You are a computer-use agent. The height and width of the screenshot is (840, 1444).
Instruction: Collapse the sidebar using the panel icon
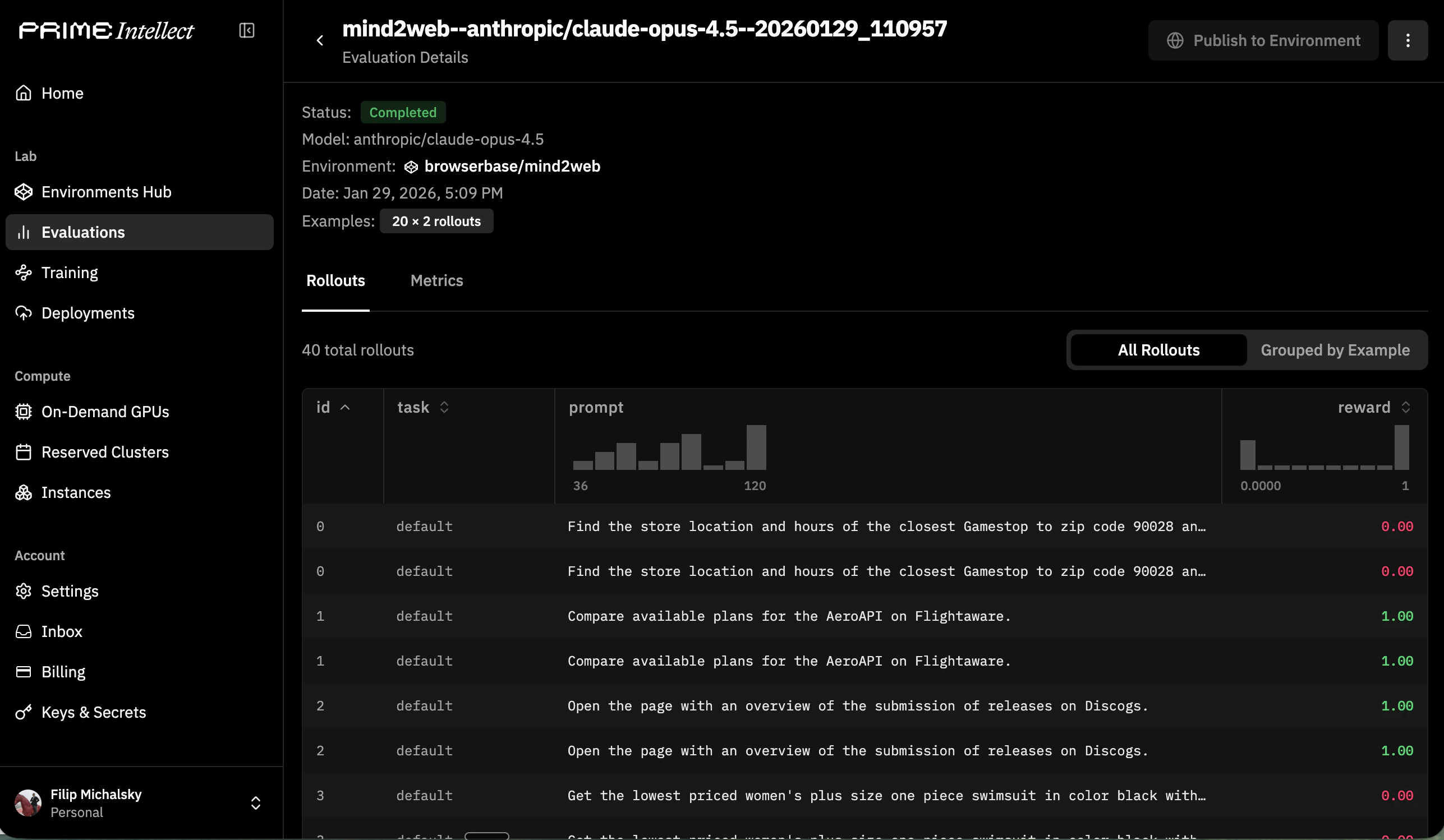pos(246,30)
